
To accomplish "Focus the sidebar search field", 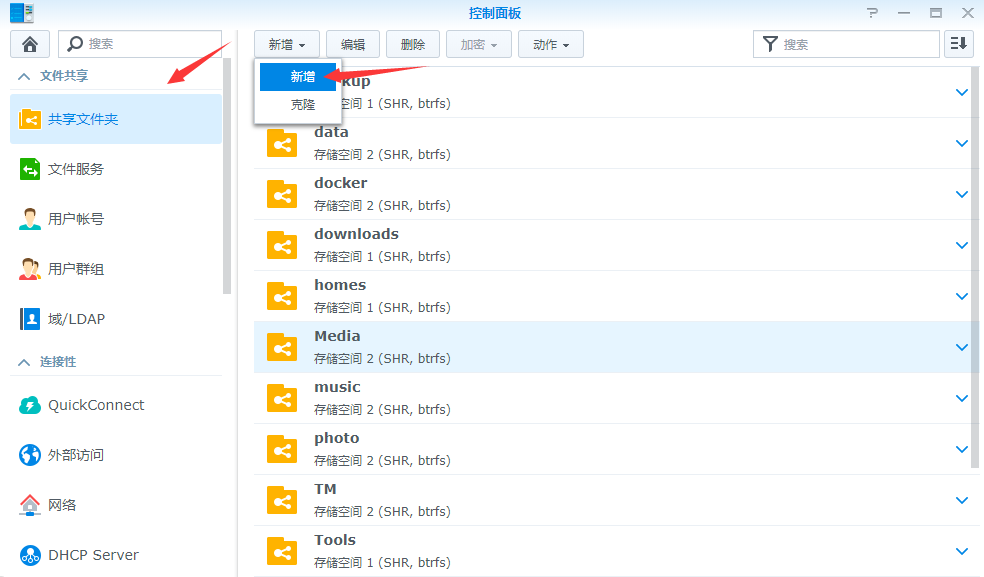I will coord(140,44).
